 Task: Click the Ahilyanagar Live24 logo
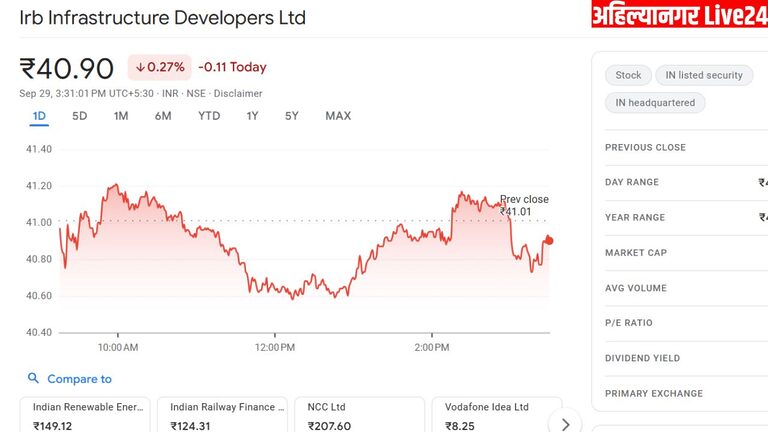[679, 15]
